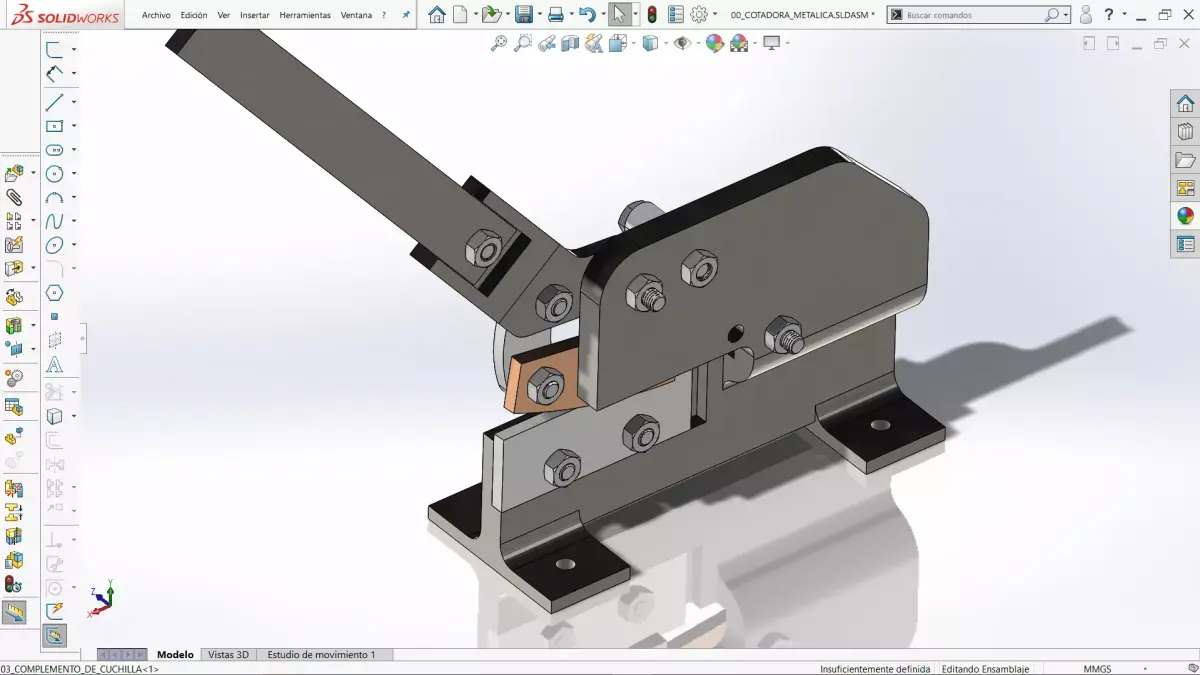Click the 00_COTADORA_METALICA.SLDASM title
The height and width of the screenshot is (675, 1200).
pos(802,15)
